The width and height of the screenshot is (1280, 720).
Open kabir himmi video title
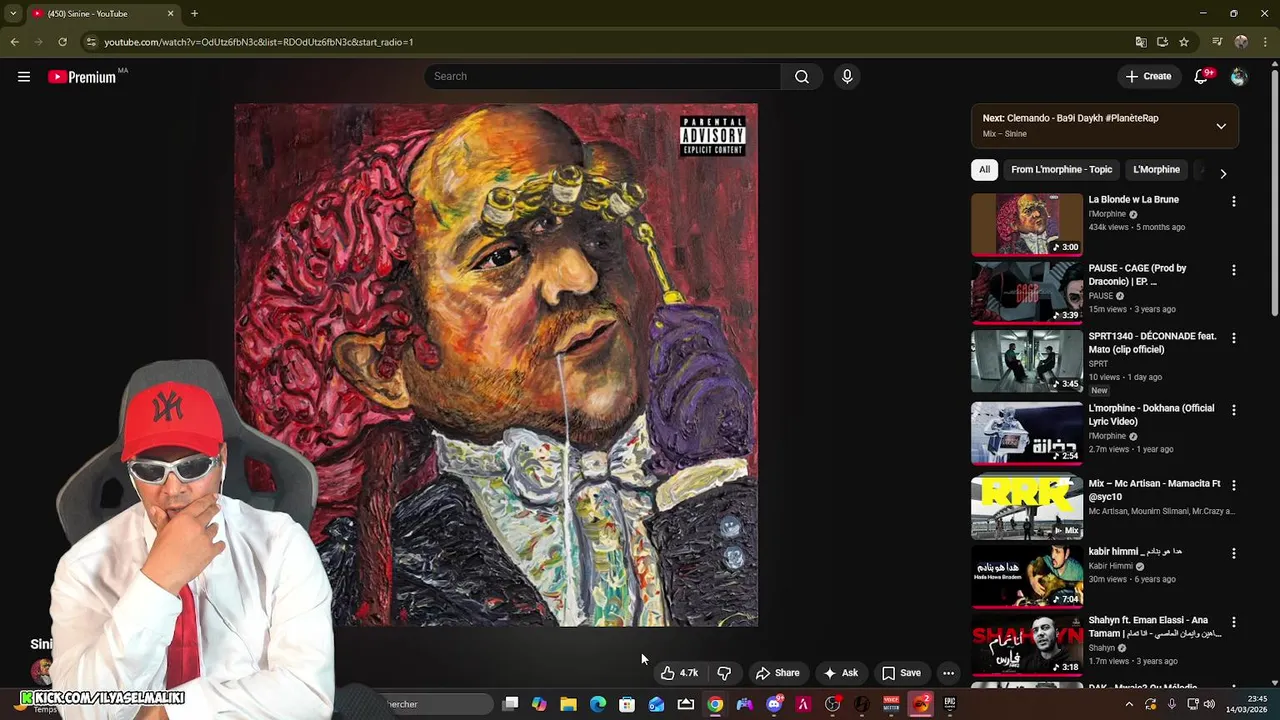pyautogui.click(x=1135, y=551)
